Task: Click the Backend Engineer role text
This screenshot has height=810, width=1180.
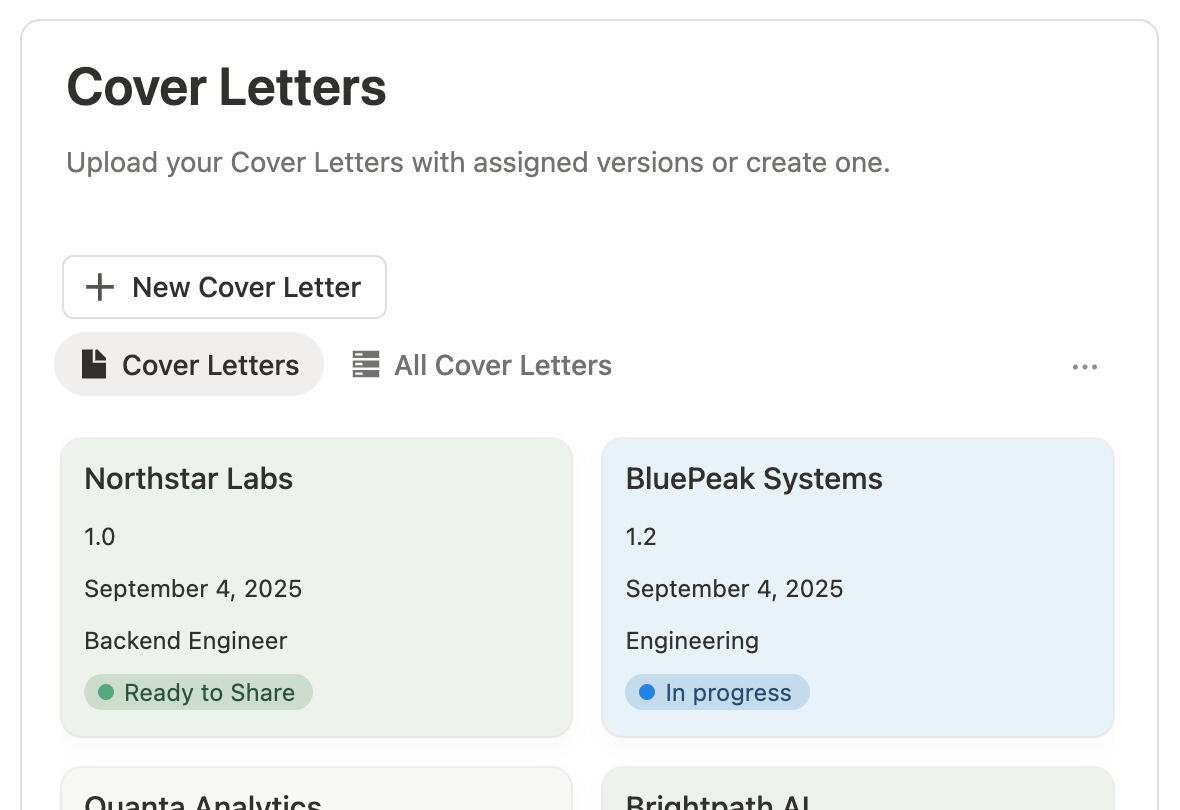Action: tap(185, 641)
